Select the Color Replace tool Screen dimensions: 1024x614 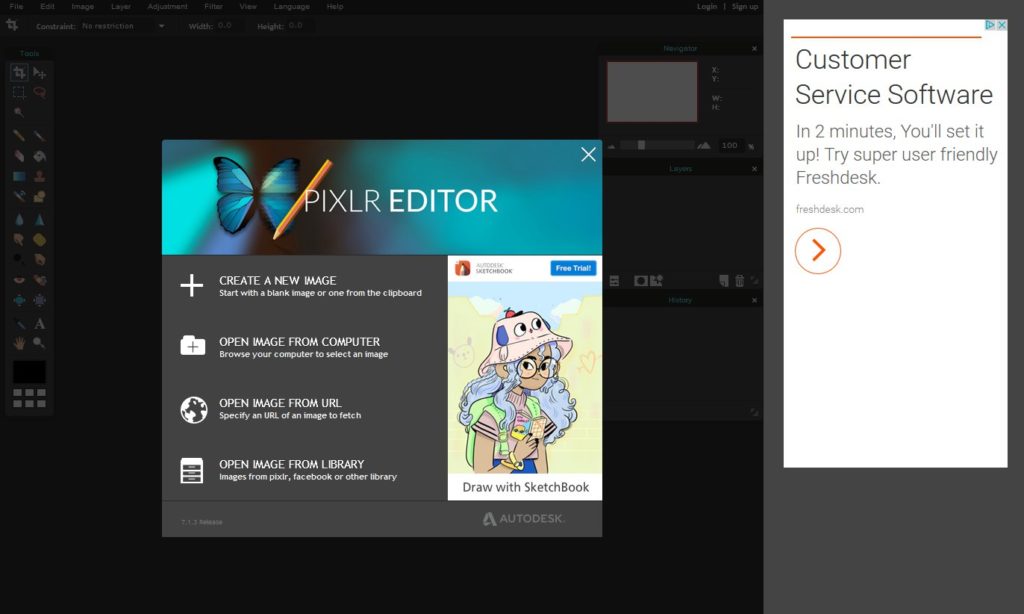pos(19,197)
